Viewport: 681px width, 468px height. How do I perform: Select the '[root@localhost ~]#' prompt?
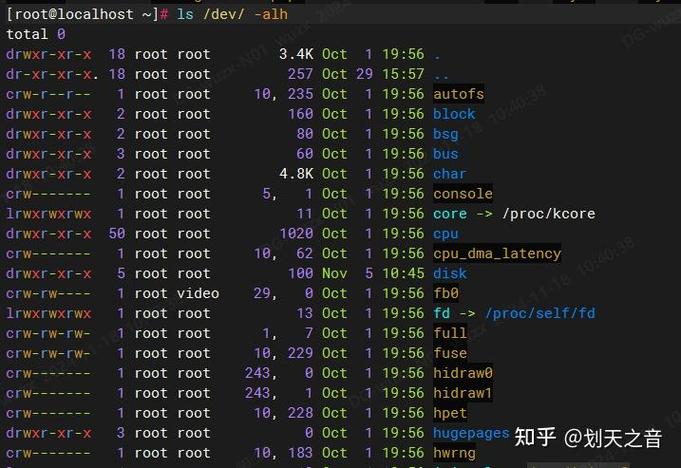point(87,14)
